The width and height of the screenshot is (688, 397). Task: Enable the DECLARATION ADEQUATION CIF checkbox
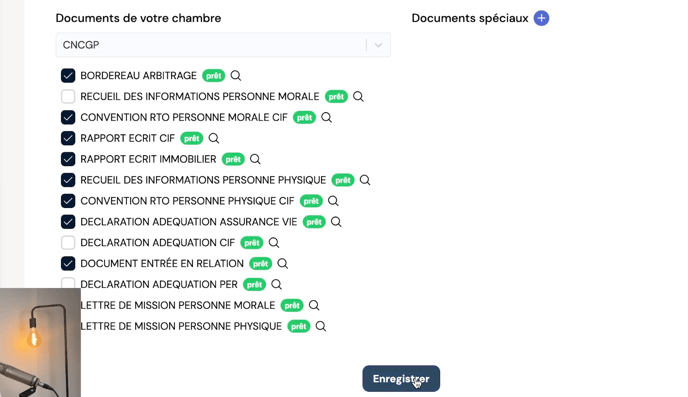[68, 243]
